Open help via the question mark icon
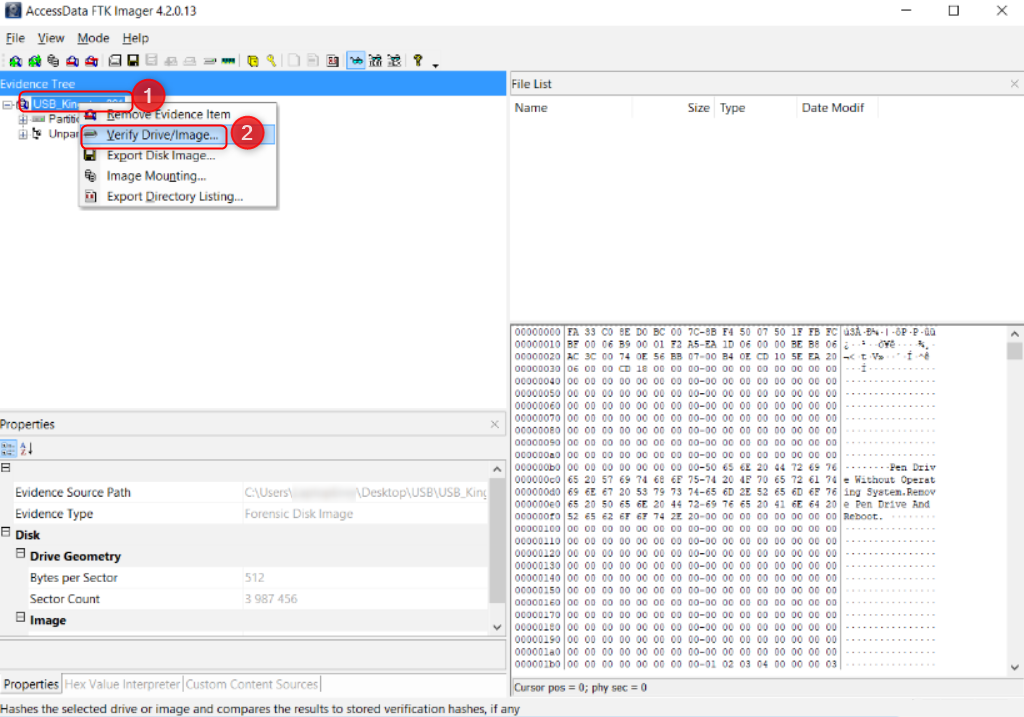 [x=418, y=61]
